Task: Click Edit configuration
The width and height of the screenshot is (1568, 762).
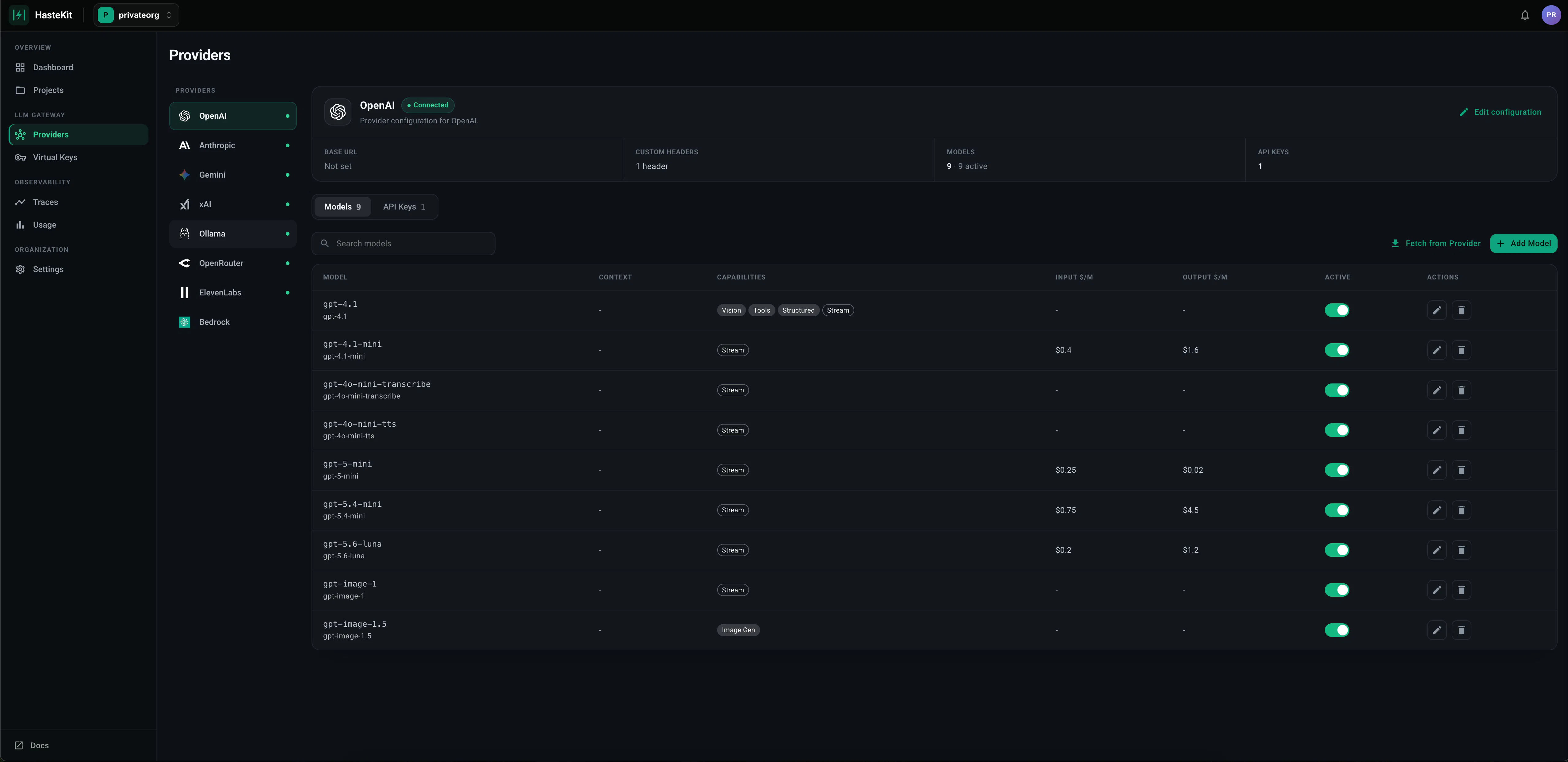Action: [1501, 112]
